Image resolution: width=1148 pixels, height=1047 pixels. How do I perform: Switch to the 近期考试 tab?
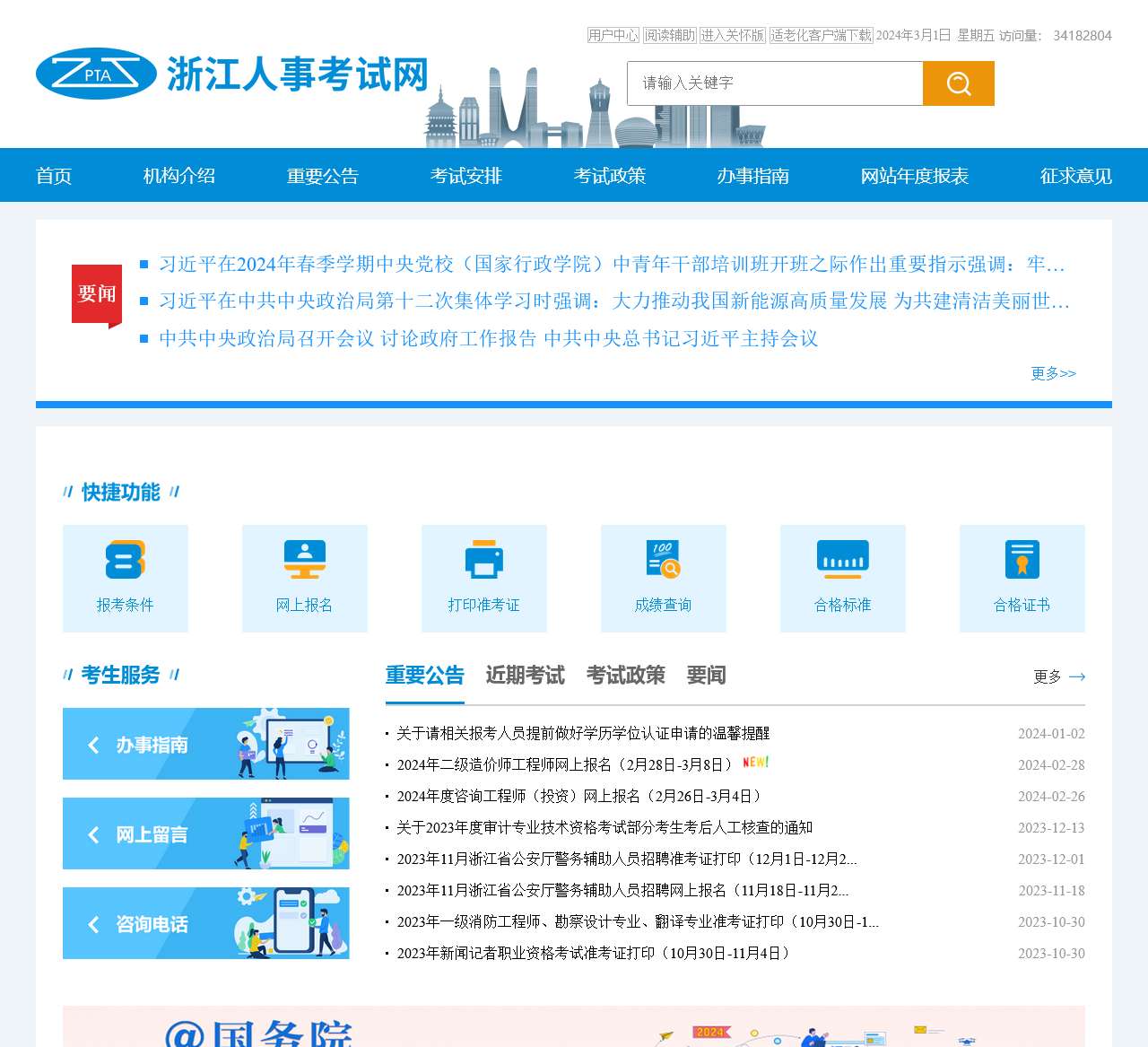coord(525,676)
